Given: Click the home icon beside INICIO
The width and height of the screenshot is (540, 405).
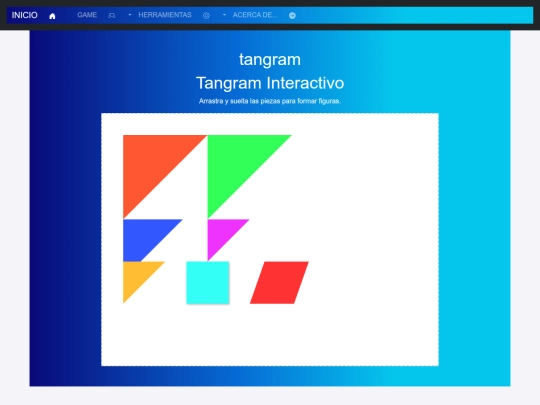Looking at the screenshot, I should [x=52, y=16].
